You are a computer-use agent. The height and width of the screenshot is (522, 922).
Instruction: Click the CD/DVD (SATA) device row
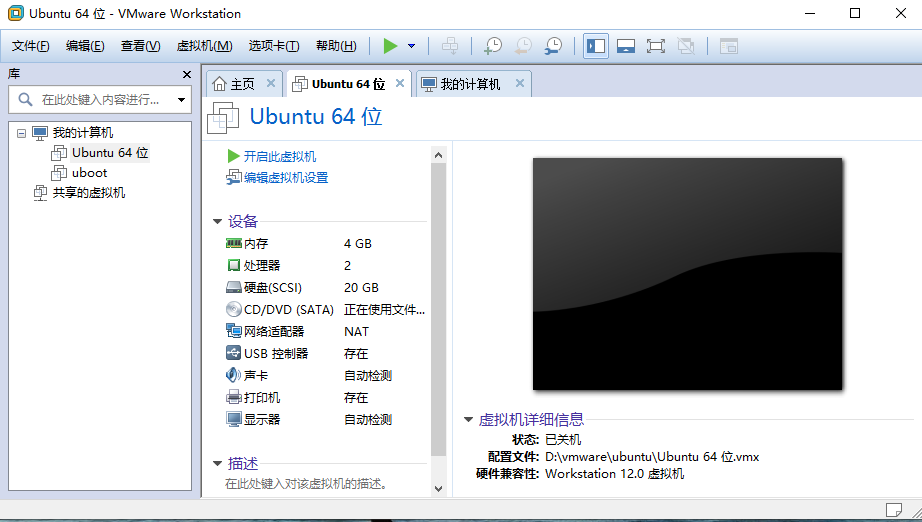[x=325, y=310]
